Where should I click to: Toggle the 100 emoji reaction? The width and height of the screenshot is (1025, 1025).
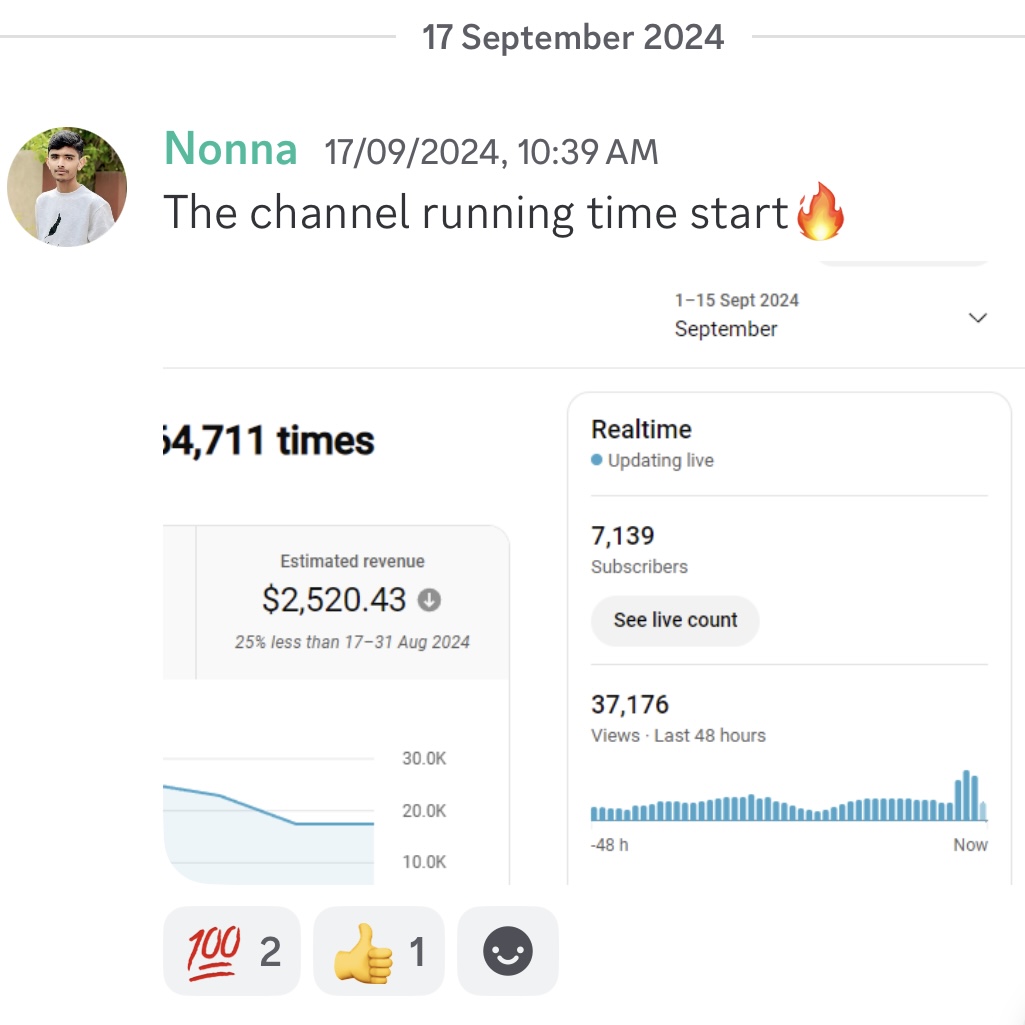click(x=231, y=951)
